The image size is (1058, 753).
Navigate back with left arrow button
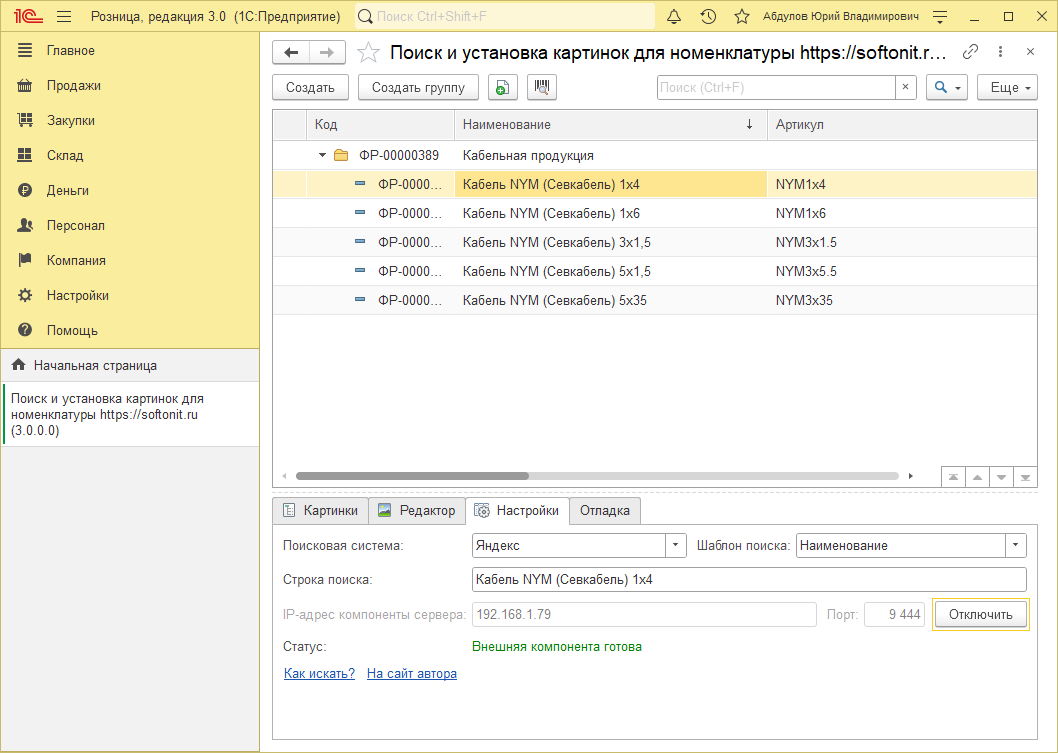291,53
